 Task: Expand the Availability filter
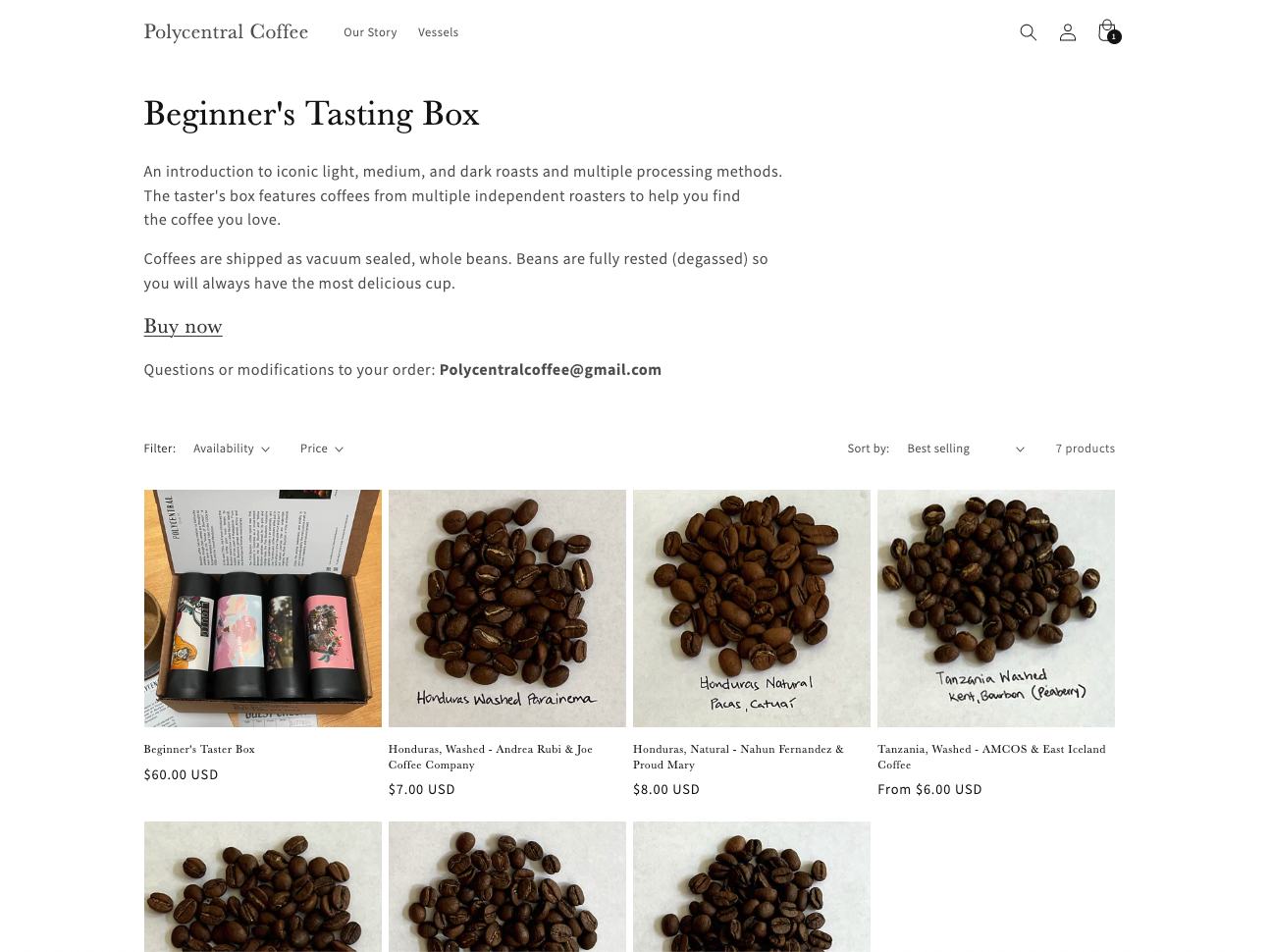coord(232,449)
